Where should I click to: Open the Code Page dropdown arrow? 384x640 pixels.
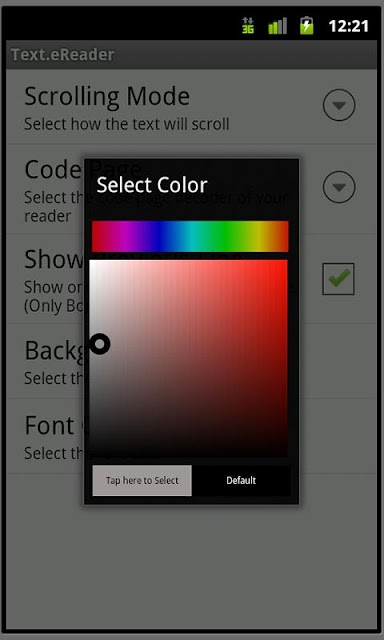pyautogui.click(x=339, y=187)
